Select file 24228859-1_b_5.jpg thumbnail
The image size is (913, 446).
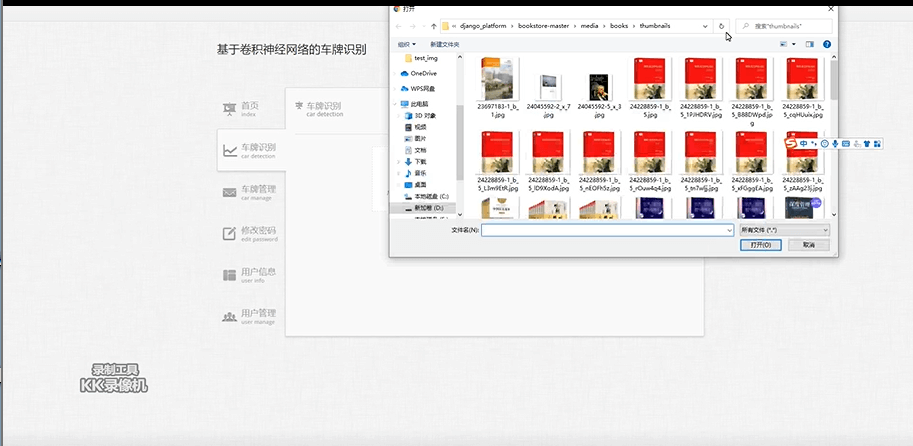650,79
